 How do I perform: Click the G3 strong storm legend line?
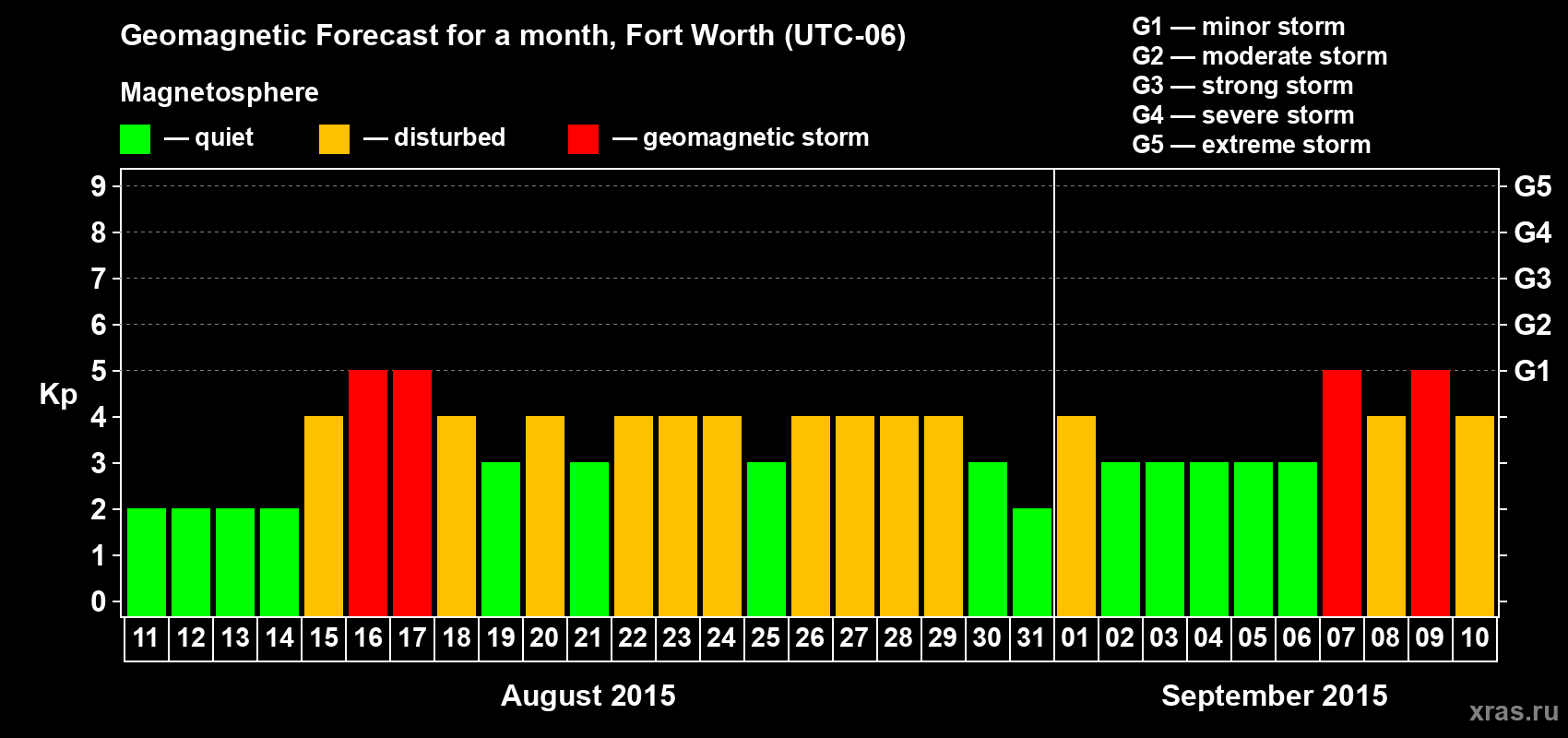(1242, 86)
